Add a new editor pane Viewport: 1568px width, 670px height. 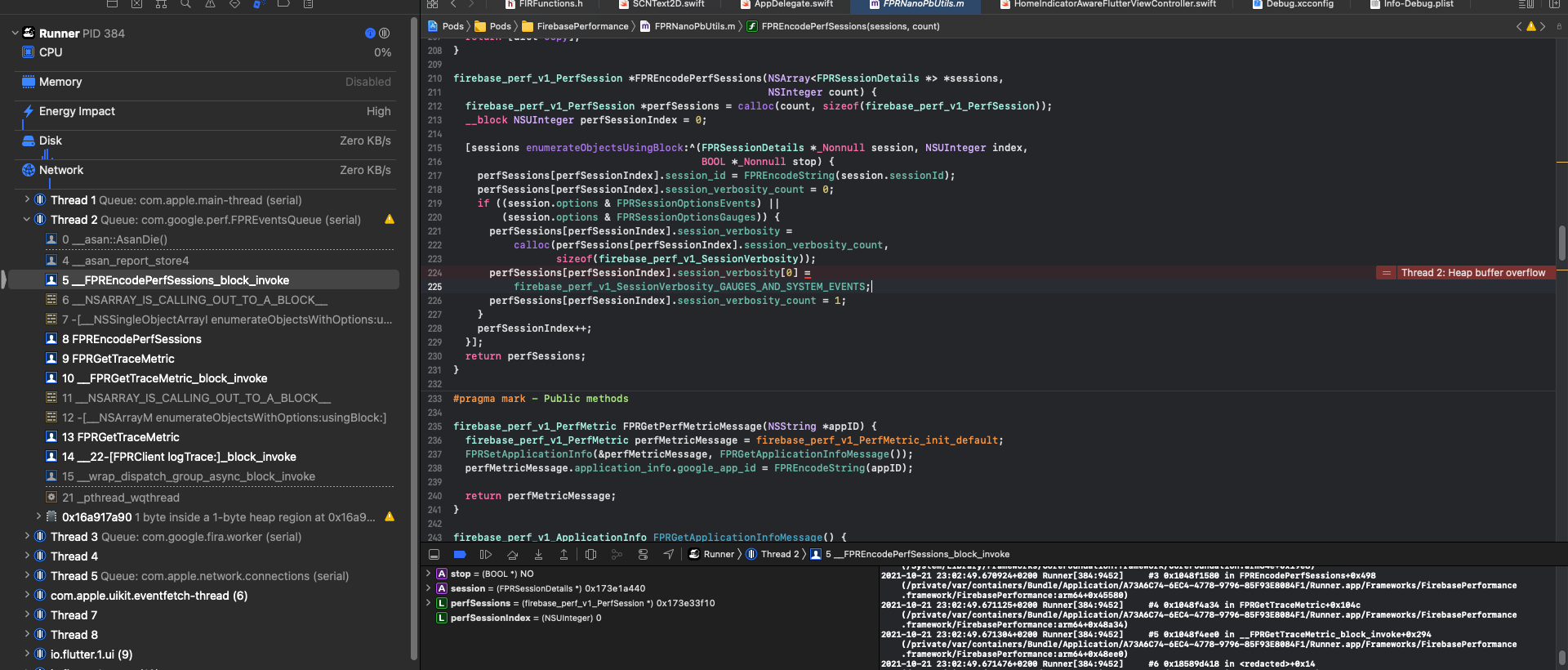coord(1554,4)
